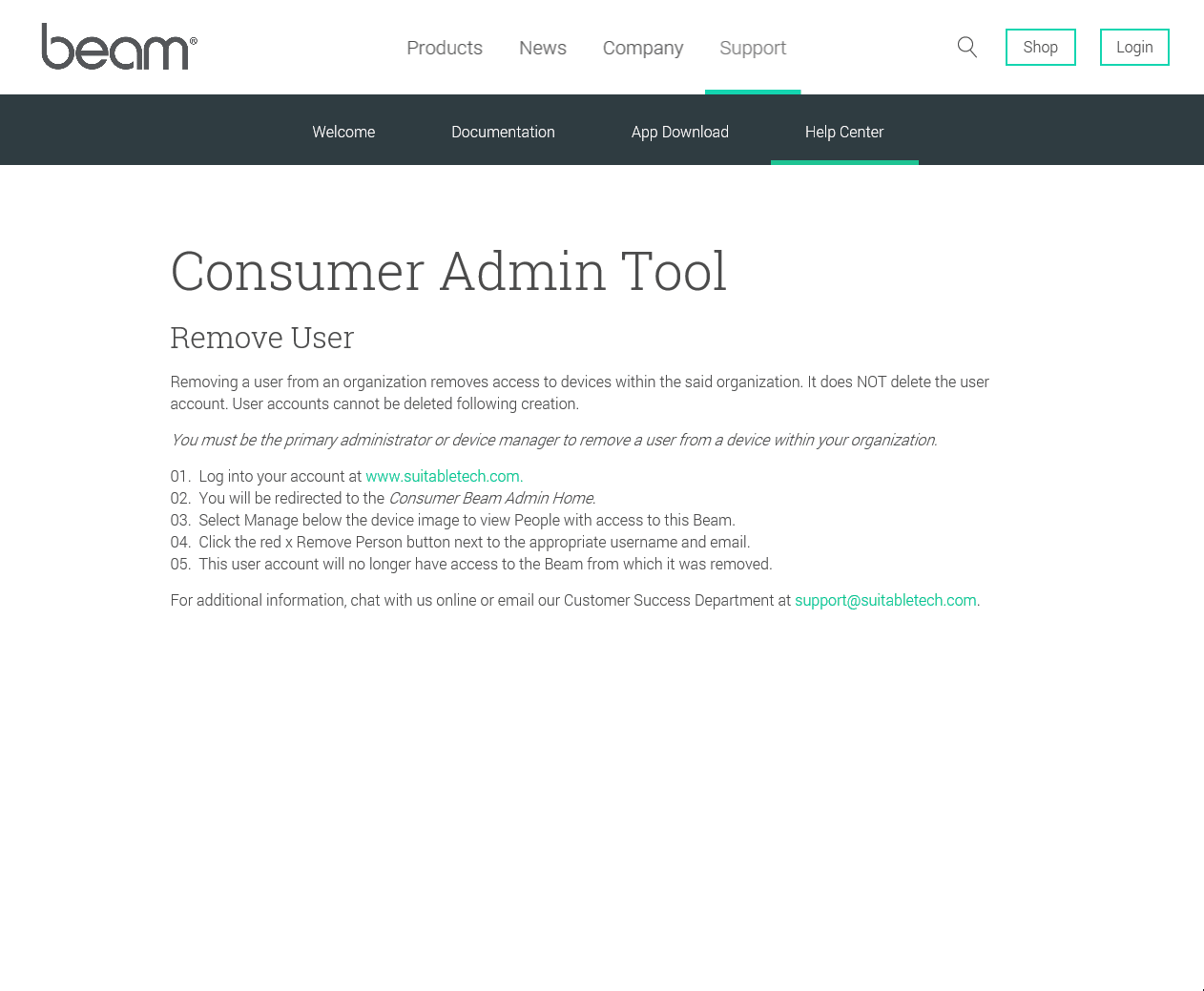Viewport: 1204px width, 991px height.
Task: Go to the News section
Action: point(543,48)
